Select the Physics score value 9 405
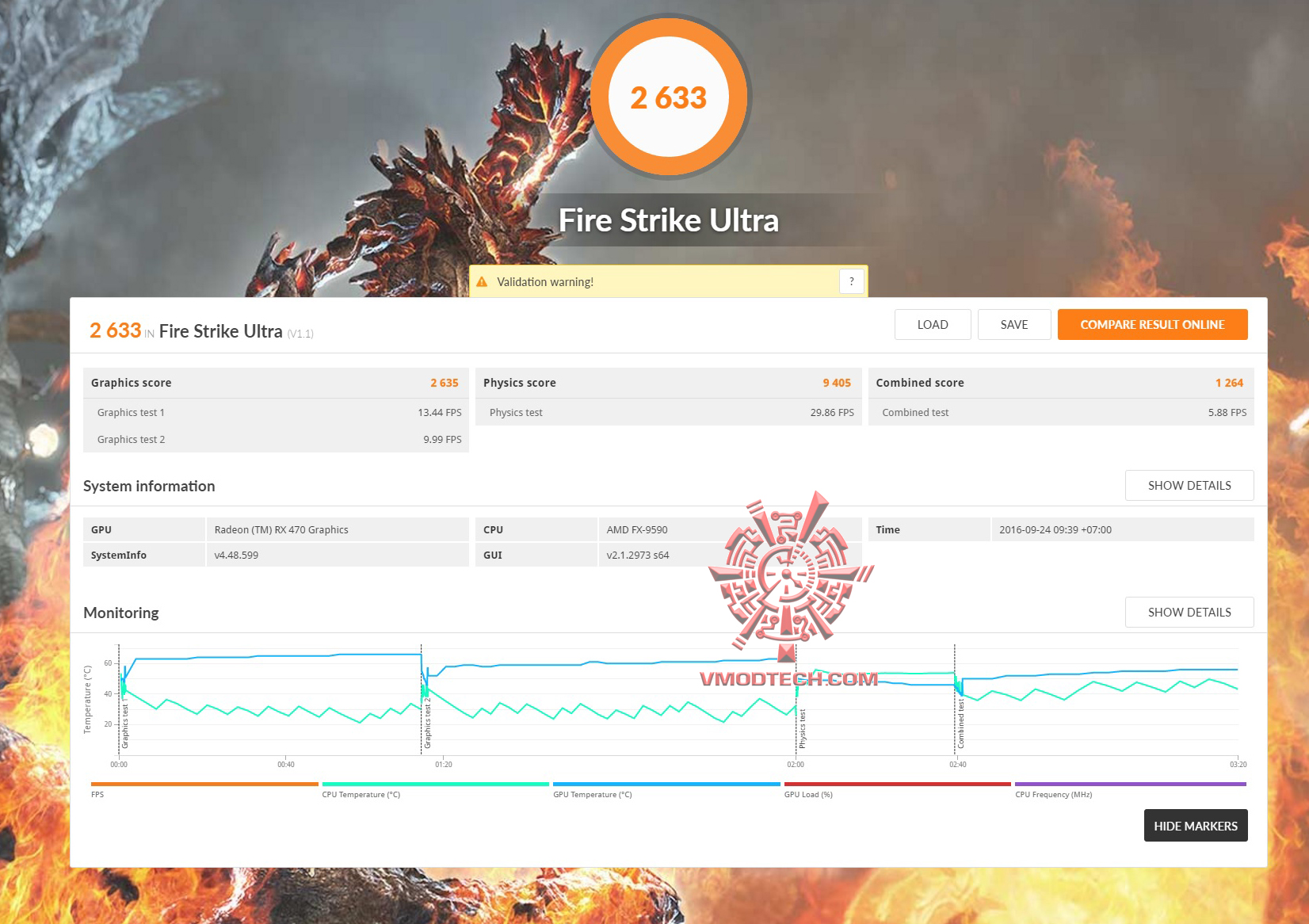 [x=837, y=383]
